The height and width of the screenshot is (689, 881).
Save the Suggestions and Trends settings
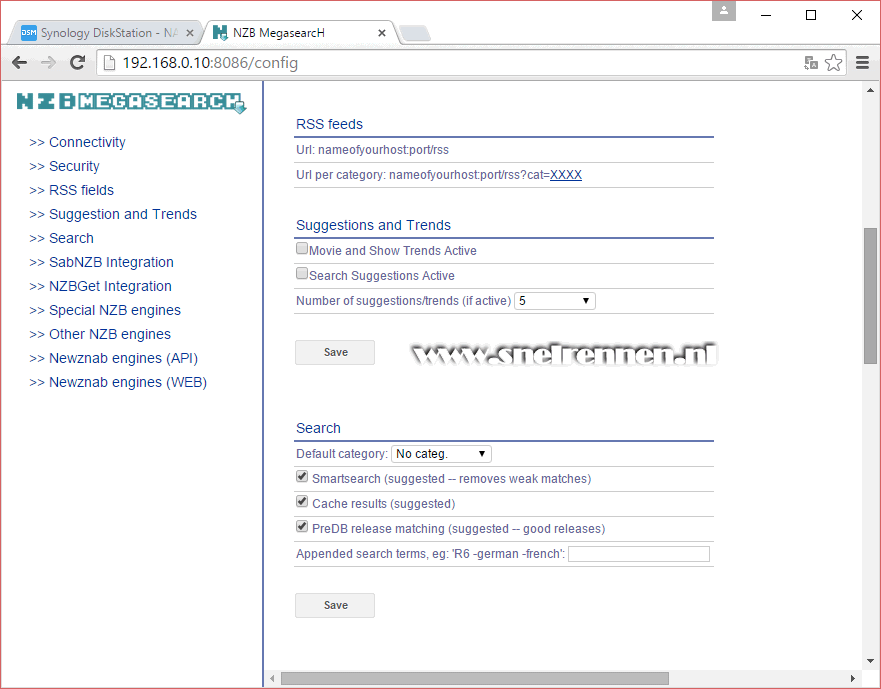coord(335,352)
